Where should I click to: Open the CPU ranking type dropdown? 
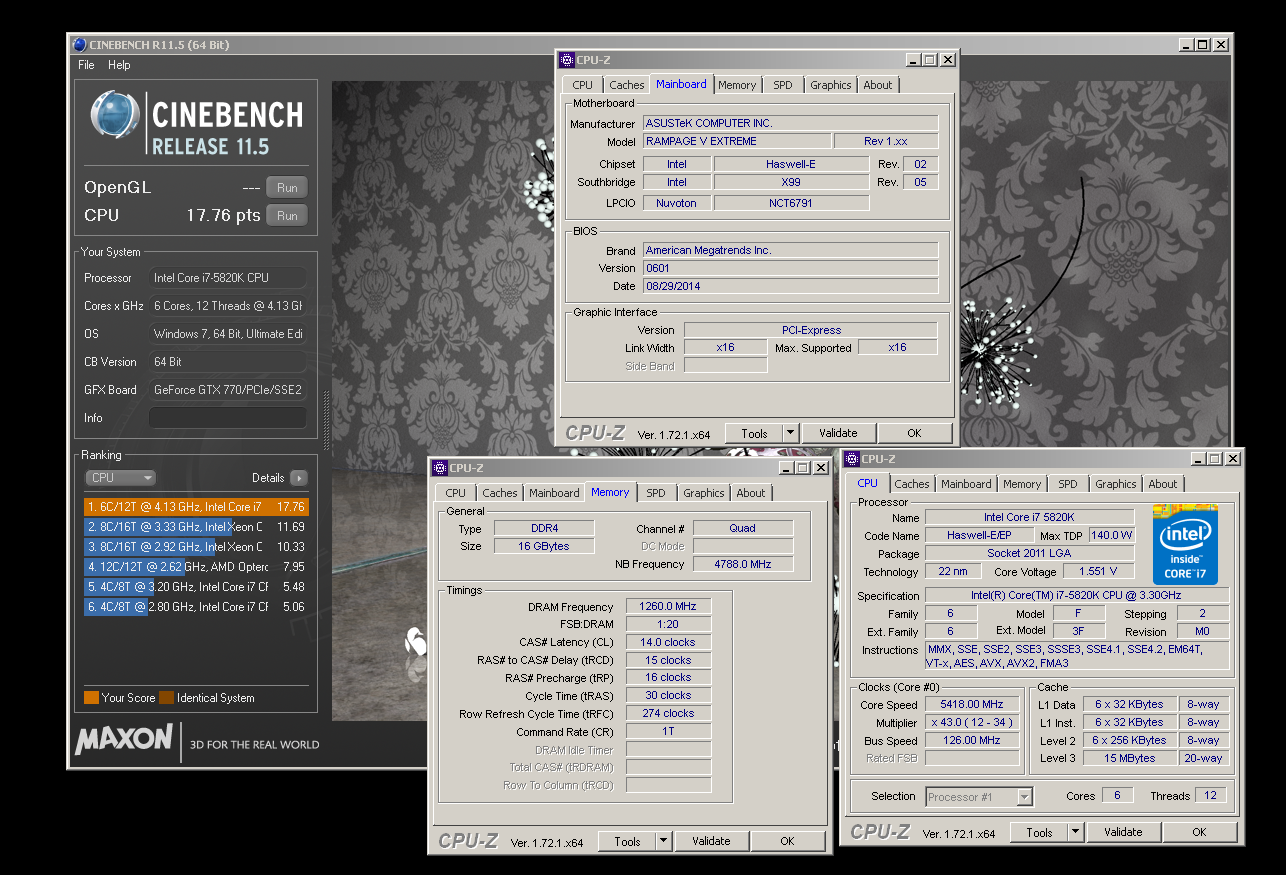coord(120,478)
